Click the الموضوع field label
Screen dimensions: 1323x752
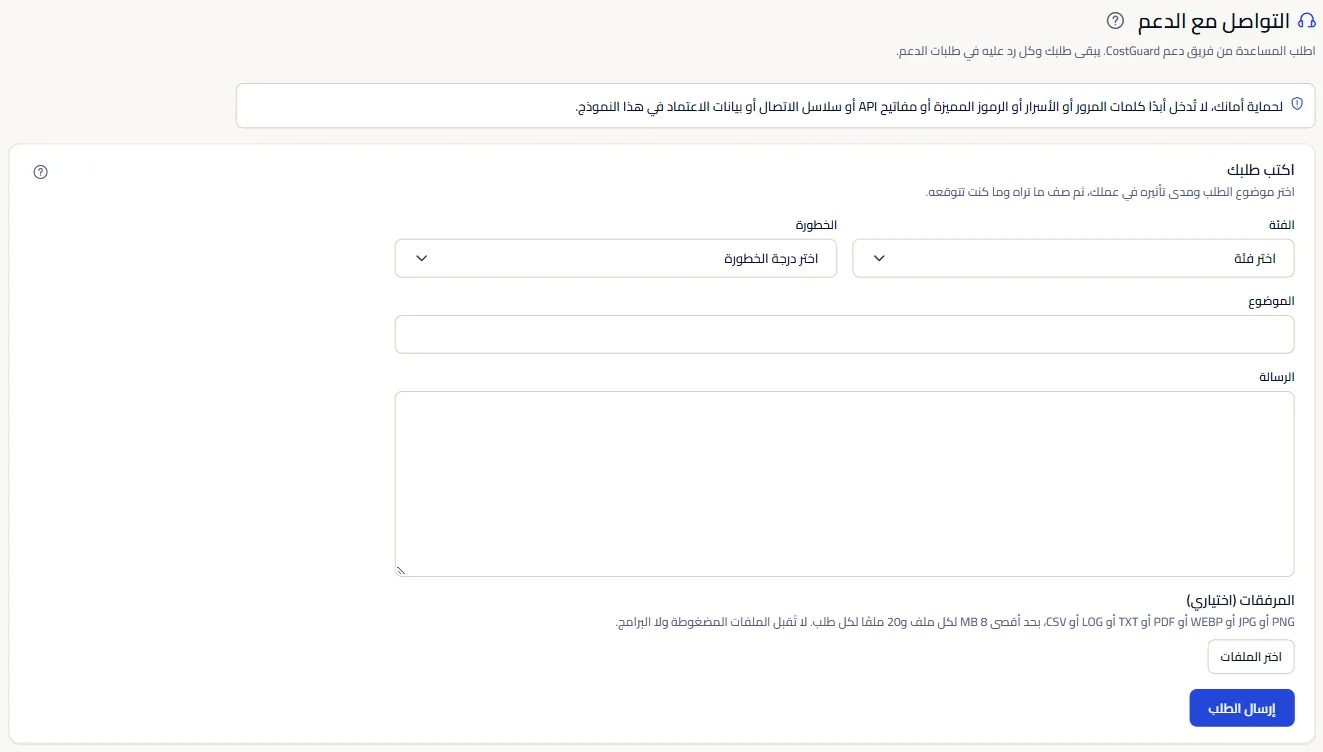[1271, 301]
